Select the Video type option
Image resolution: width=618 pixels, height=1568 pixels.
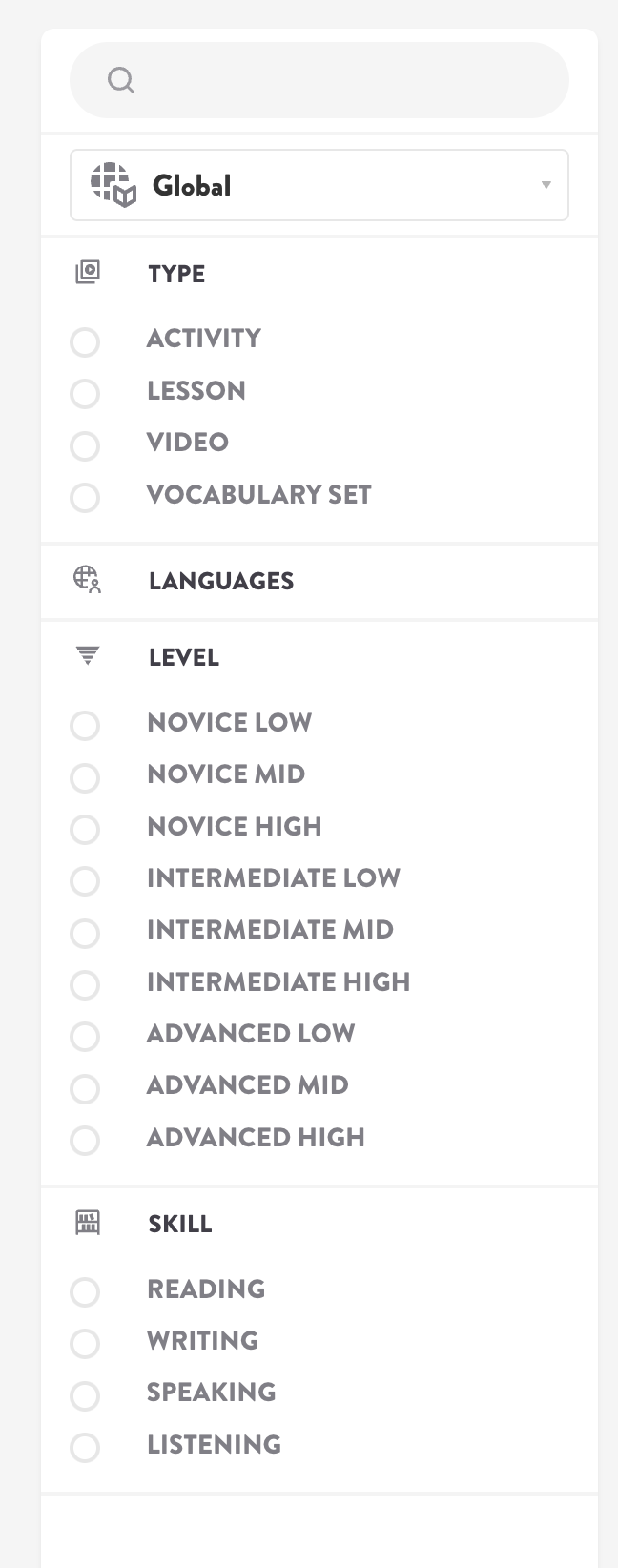pyautogui.click(x=85, y=445)
